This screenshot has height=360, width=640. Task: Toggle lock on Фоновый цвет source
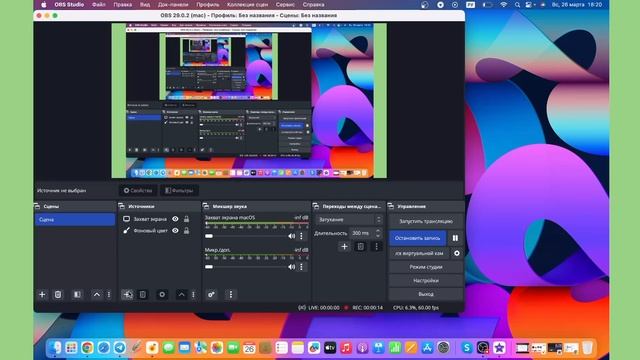[187, 231]
